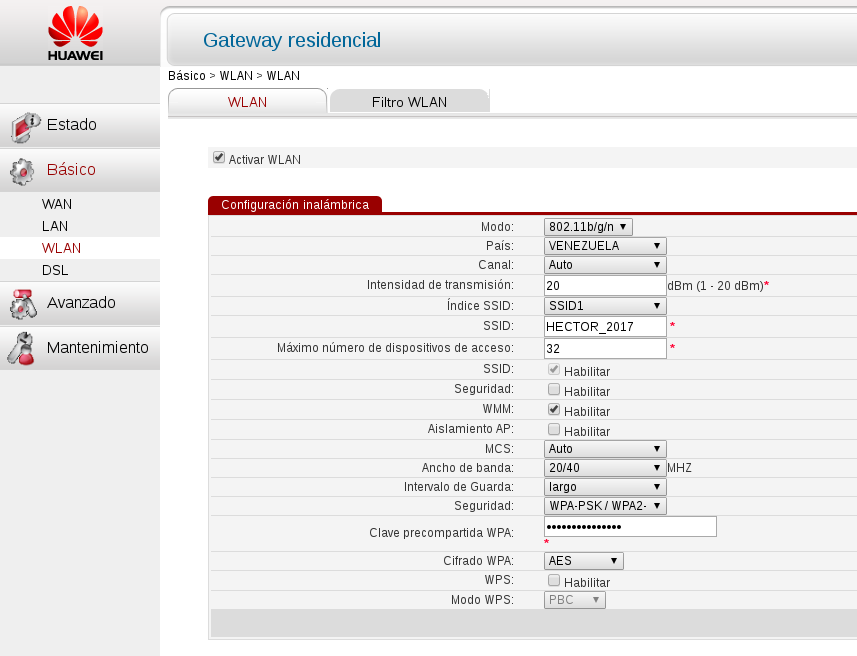The width and height of the screenshot is (857, 656).
Task: Click the Clave precompartida WPA field
Action: click(630, 526)
